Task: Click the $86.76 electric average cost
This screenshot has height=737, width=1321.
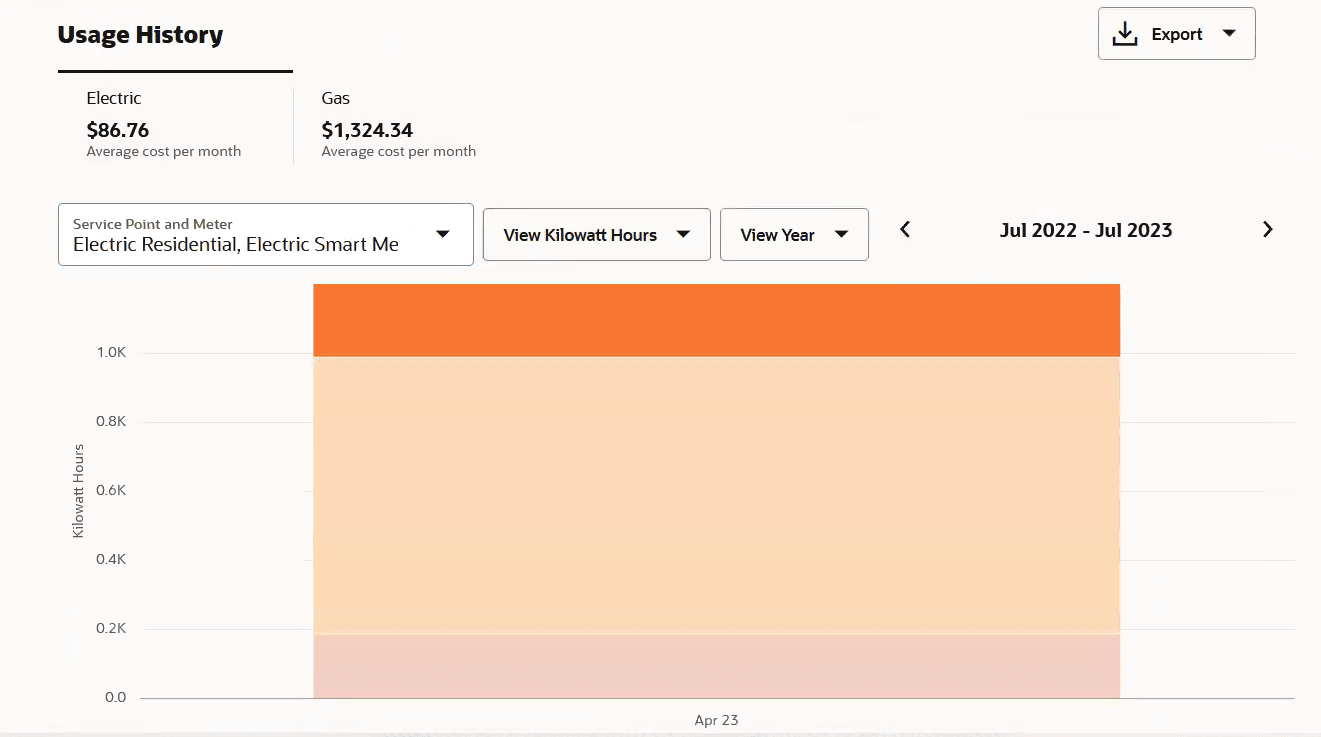Action: click(118, 130)
